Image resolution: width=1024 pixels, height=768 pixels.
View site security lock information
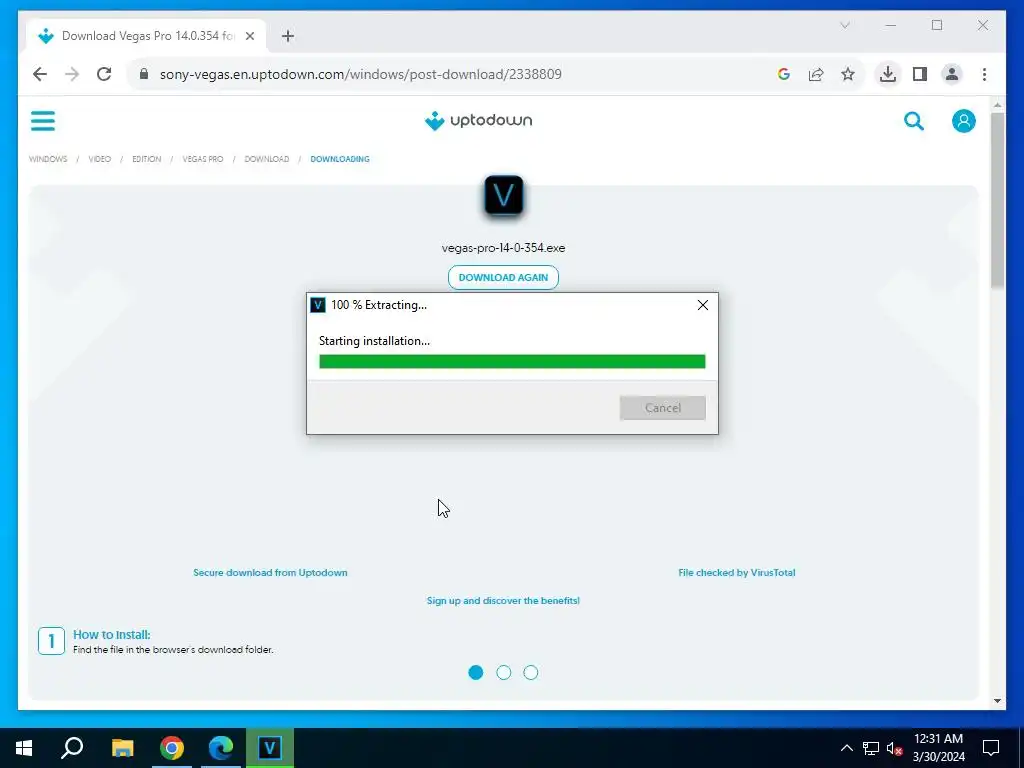[144, 74]
